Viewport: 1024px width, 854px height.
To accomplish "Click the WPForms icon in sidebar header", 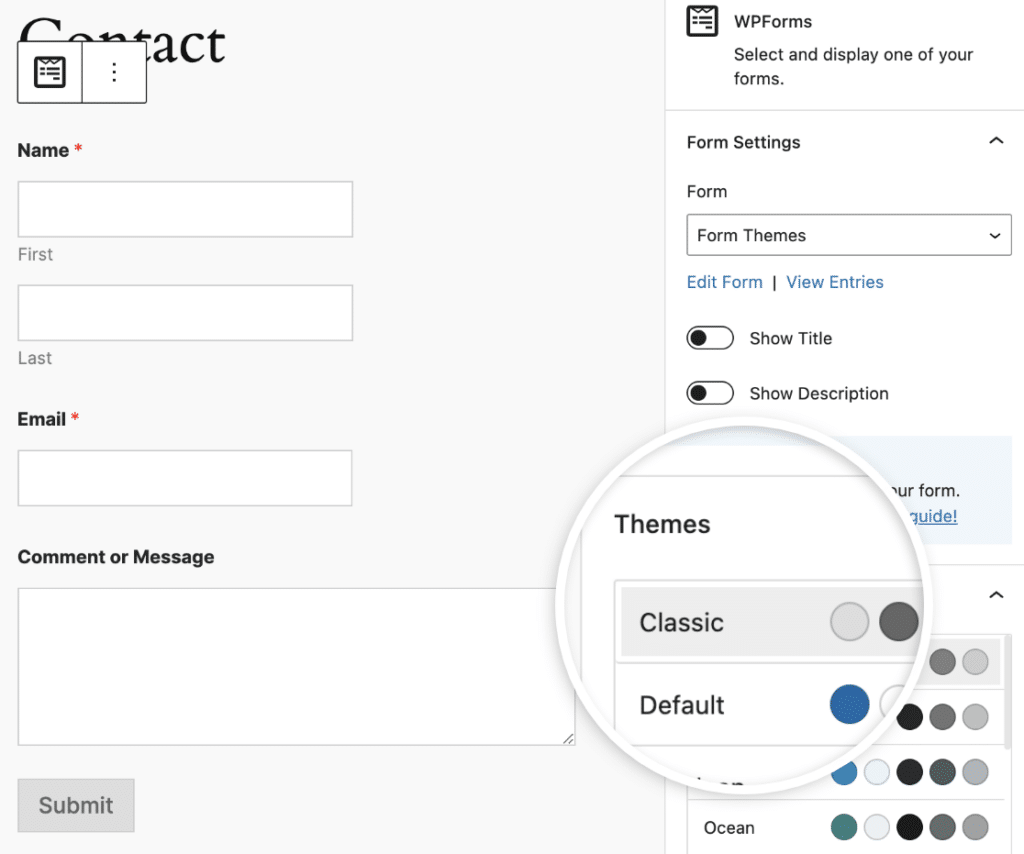I will coord(702,21).
